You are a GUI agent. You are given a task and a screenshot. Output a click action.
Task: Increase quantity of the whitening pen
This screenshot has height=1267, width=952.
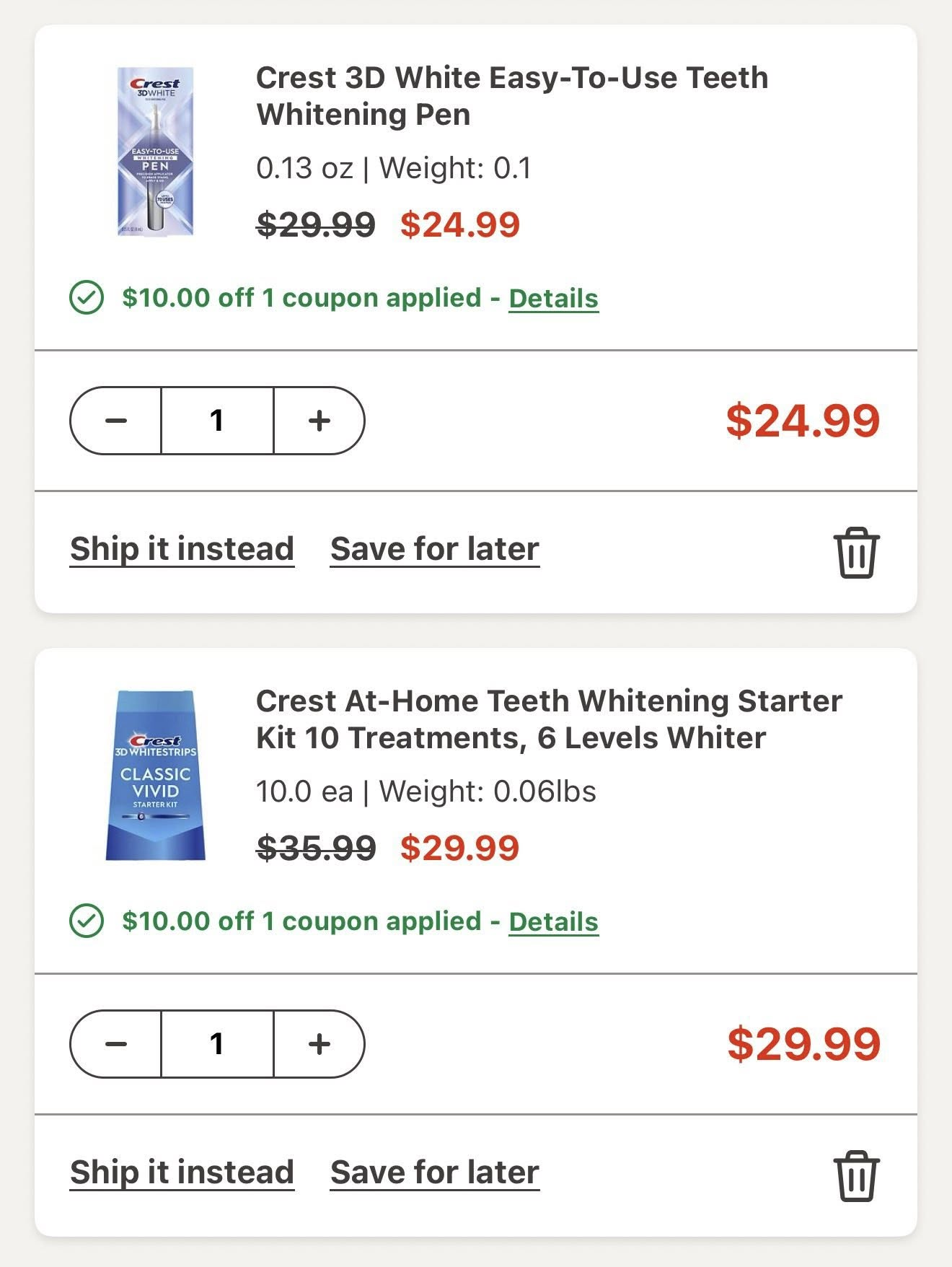(x=319, y=420)
